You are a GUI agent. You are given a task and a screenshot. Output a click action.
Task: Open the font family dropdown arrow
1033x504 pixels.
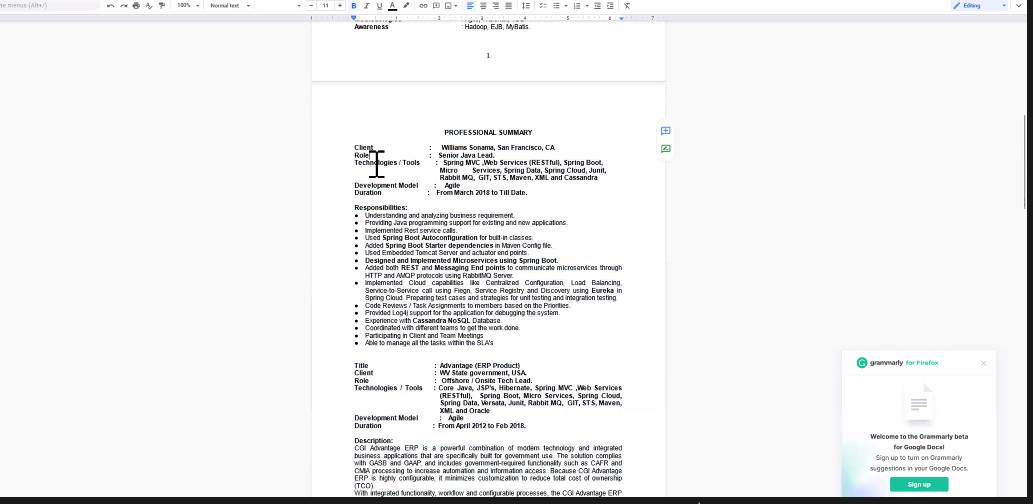[x=298, y=5]
